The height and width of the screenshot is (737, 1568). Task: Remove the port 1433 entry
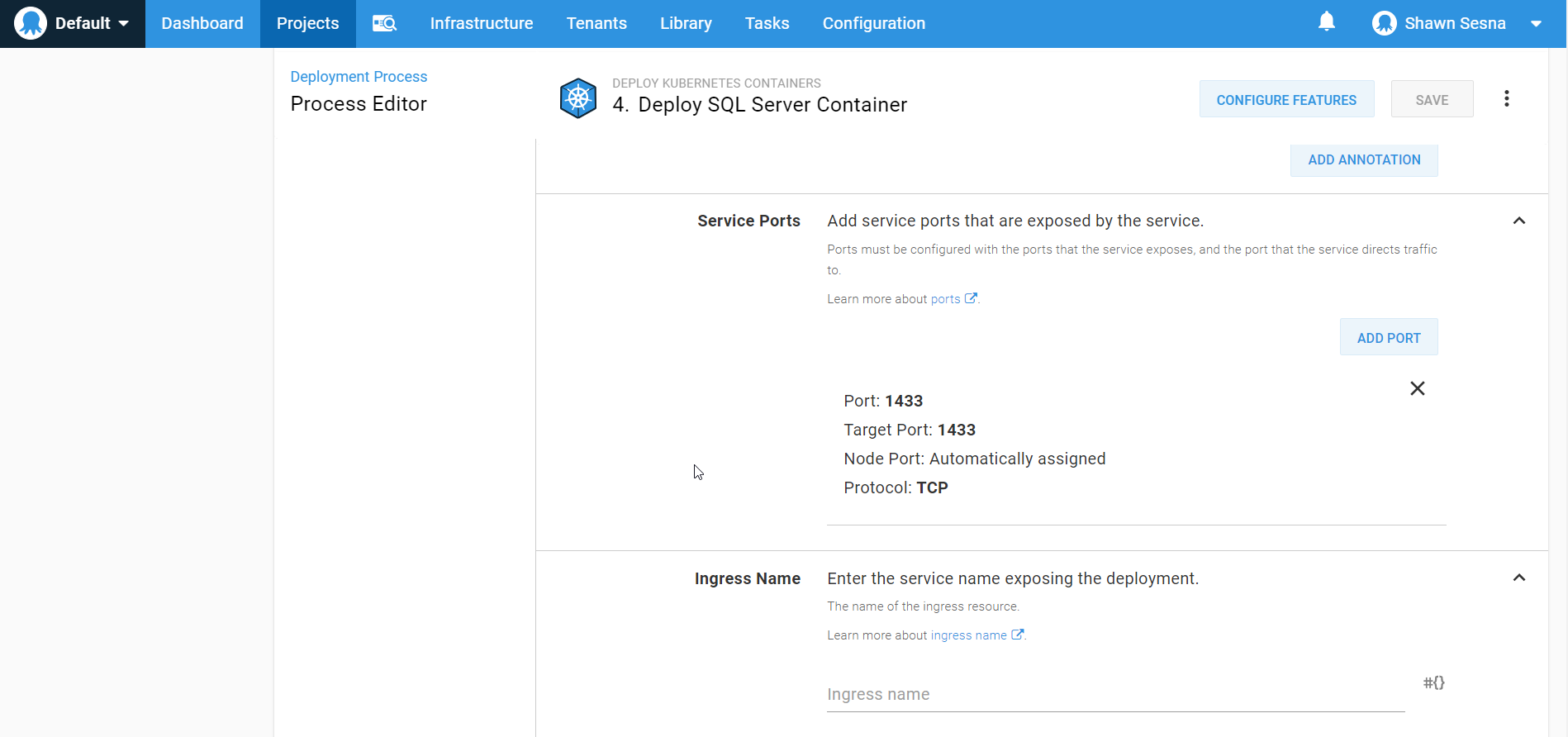pos(1417,388)
